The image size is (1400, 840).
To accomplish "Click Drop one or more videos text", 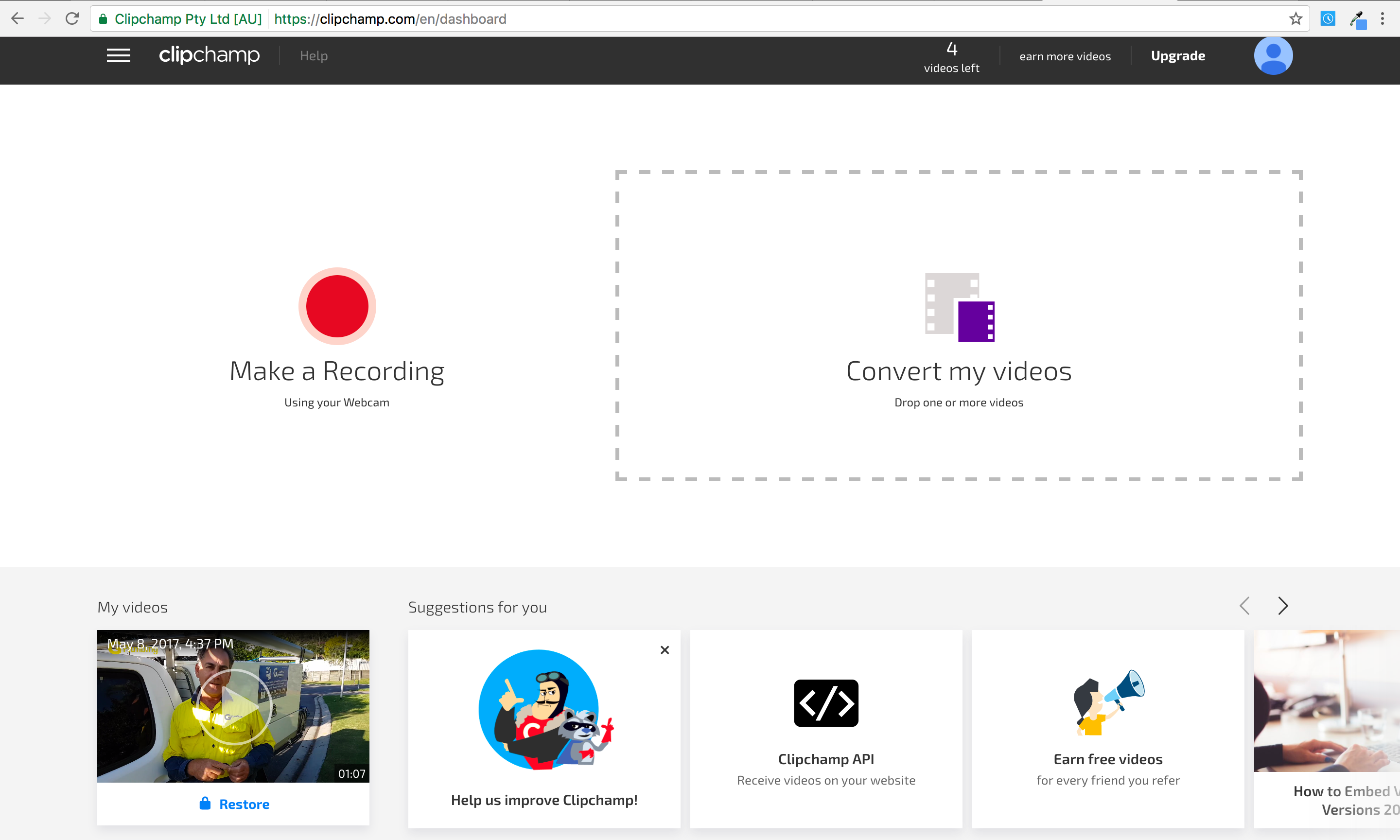I will (959, 402).
